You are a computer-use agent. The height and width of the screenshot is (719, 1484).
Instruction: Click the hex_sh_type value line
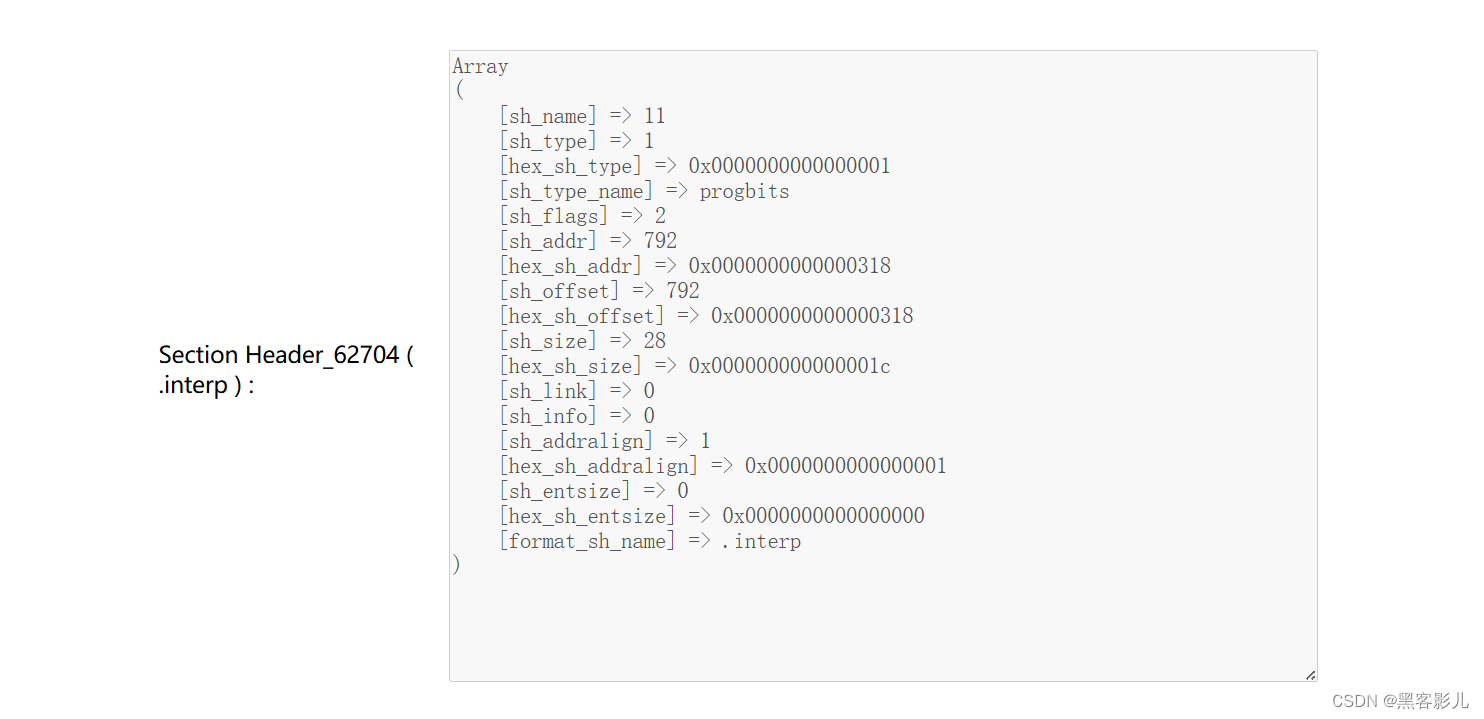click(x=694, y=167)
